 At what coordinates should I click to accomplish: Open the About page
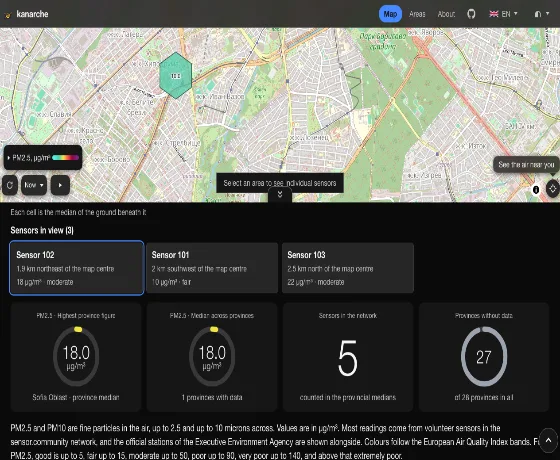(x=446, y=14)
